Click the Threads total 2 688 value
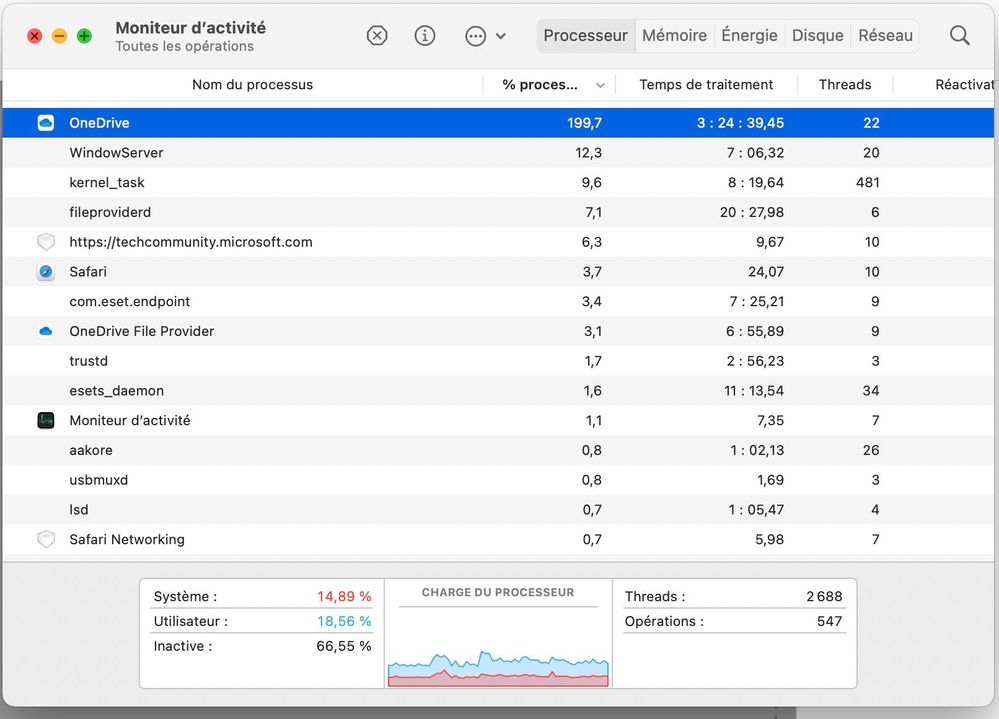Viewport: 999px width, 719px height. click(824, 597)
